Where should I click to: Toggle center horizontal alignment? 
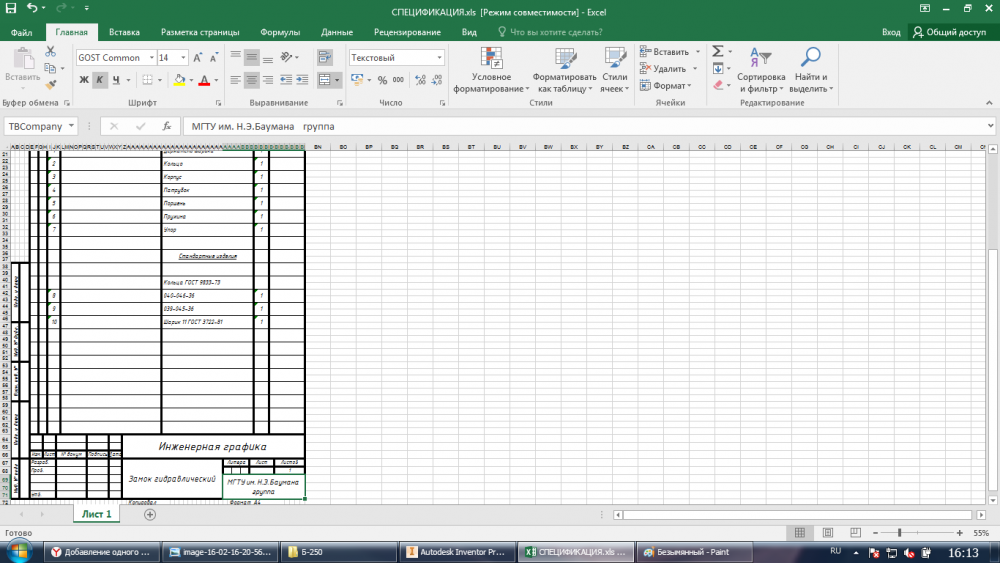(252, 80)
